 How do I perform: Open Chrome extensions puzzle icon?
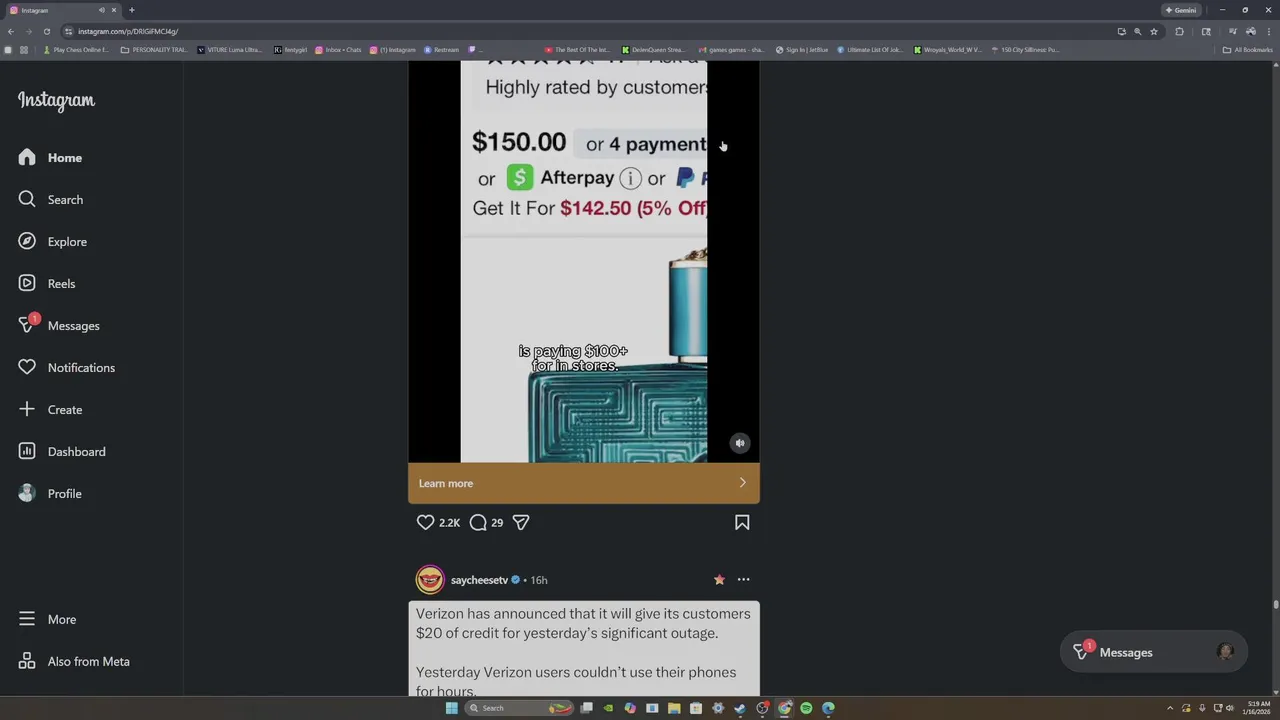coord(1179,31)
